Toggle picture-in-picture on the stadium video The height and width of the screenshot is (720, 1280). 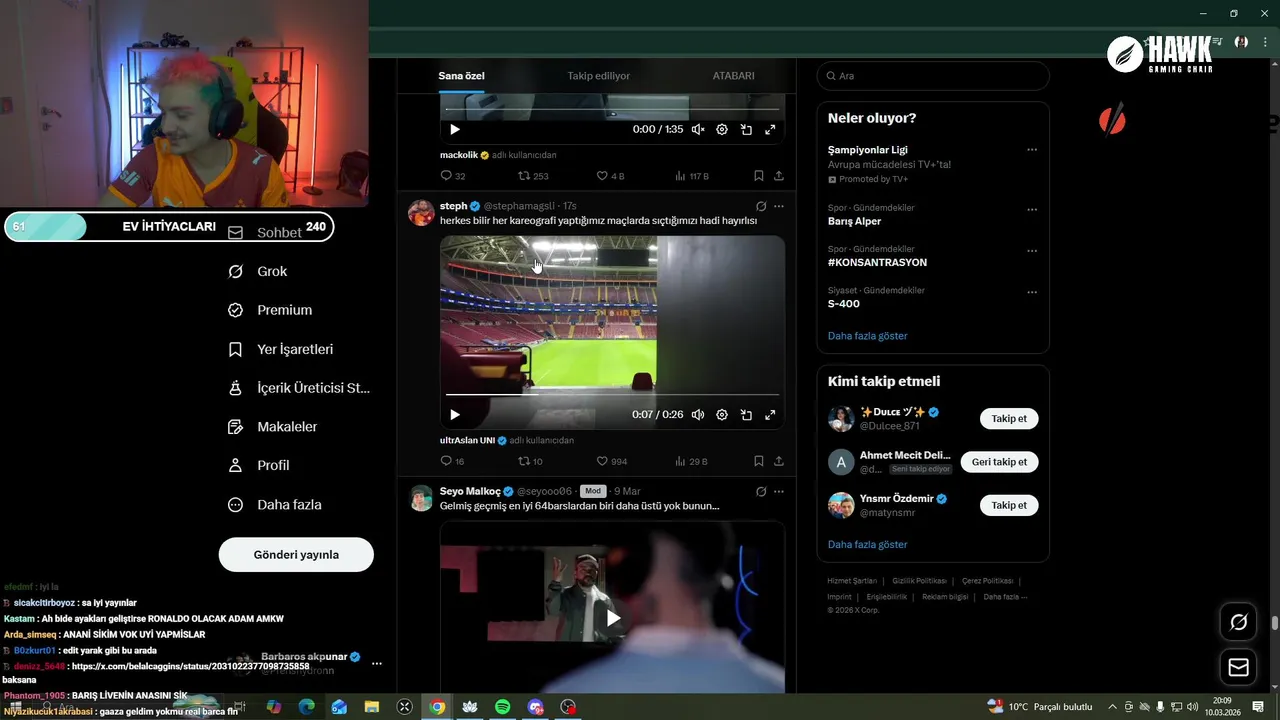[746, 414]
